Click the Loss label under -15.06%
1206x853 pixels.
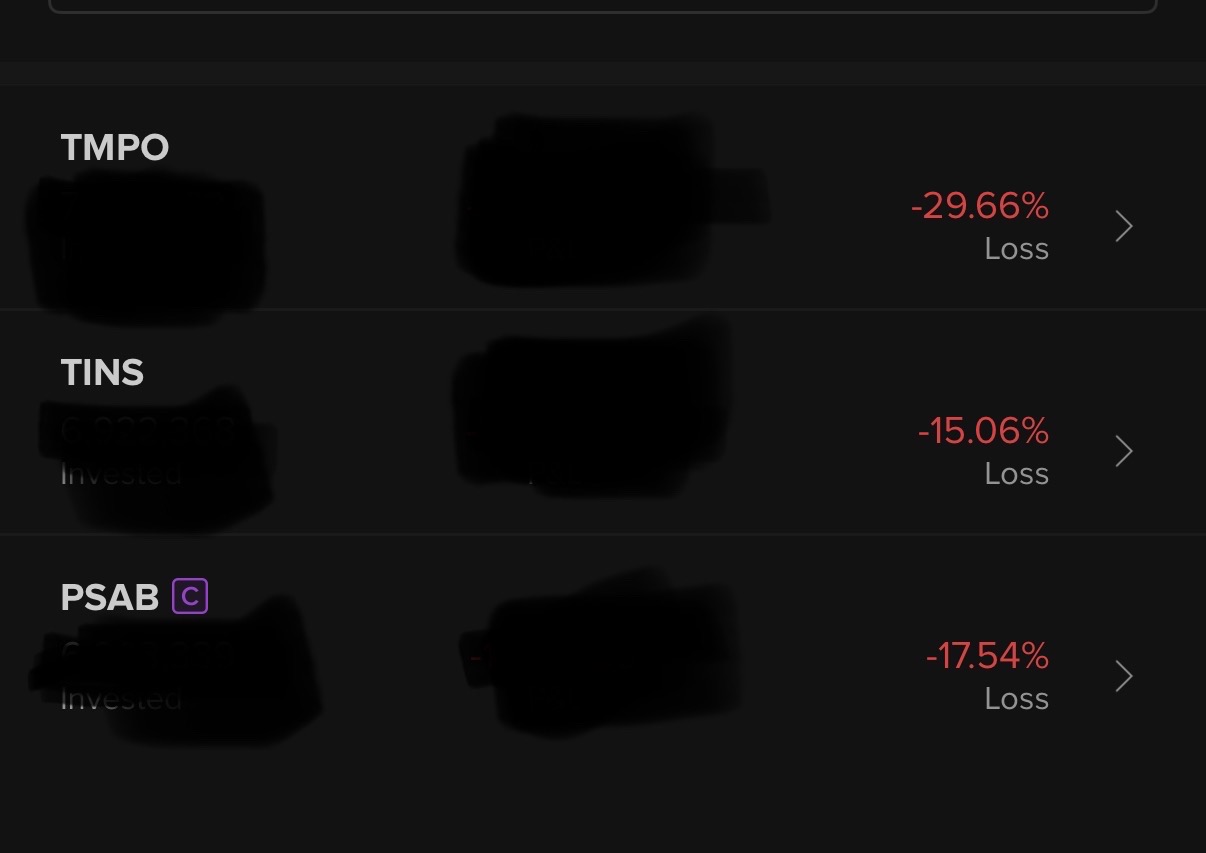[x=1016, y=474]
